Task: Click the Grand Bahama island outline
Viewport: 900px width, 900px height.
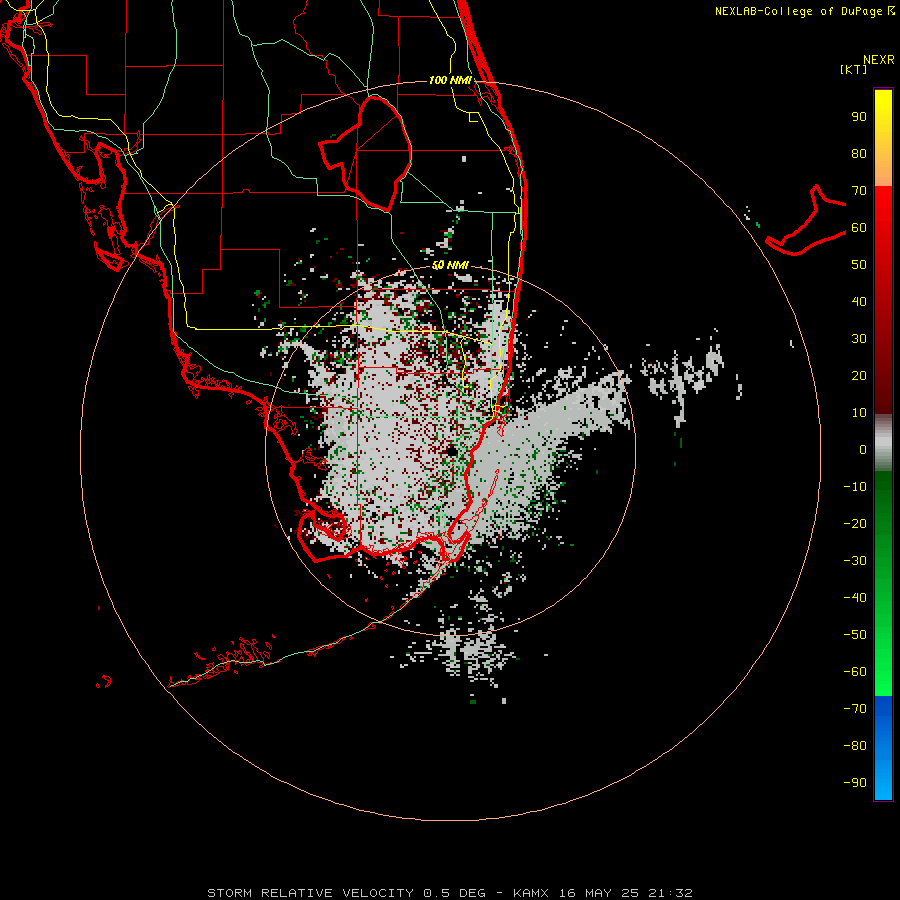Action: click(x=806, y=221)
